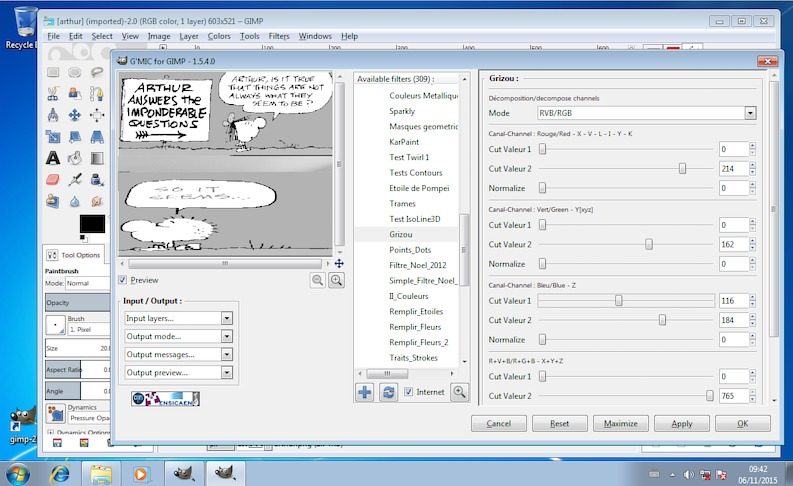Image resolution: width=793 pixels, height=486 pixels.
Task: Click the preview navigation cross-arrows icon
Action: pos(339,263)
